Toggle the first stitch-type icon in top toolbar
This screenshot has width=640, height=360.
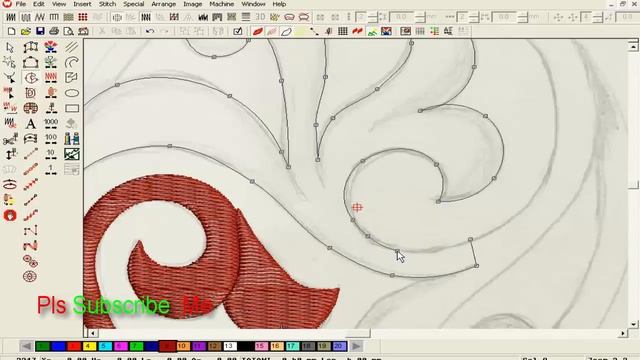coord(11,17)
